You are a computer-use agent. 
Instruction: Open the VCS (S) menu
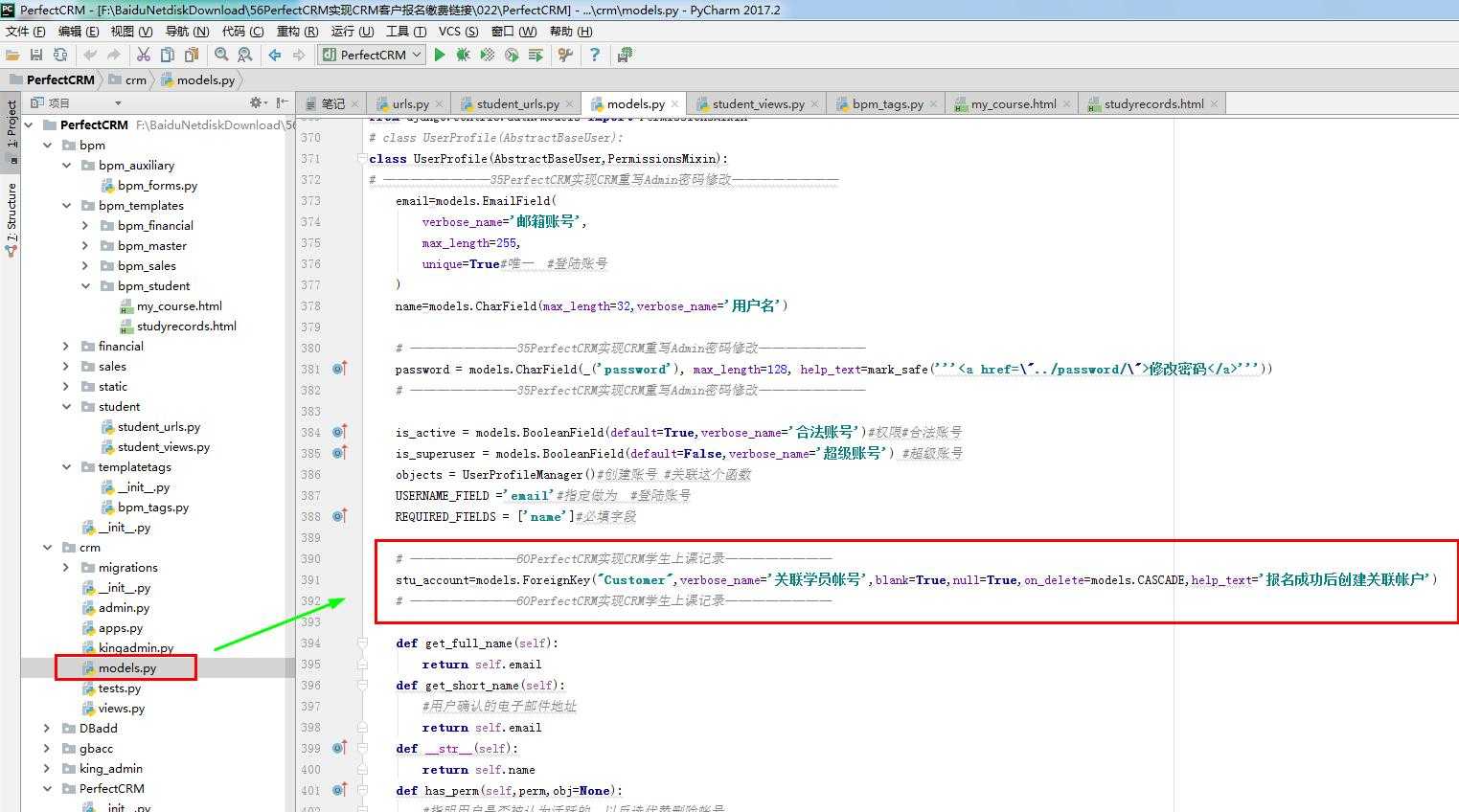pyautogui.click(x=458, y=31)
